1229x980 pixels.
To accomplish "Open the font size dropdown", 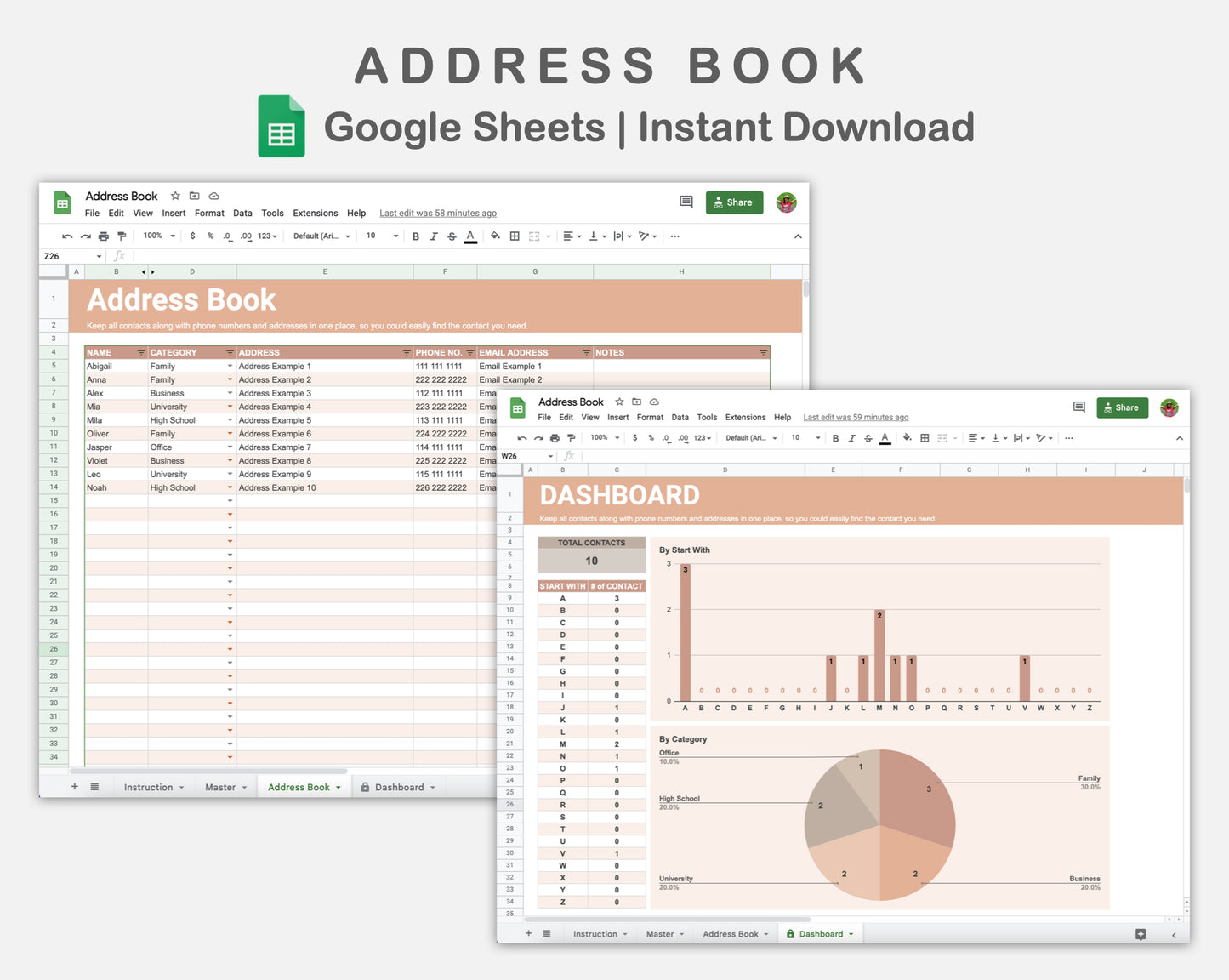I will tap(380, 236).
